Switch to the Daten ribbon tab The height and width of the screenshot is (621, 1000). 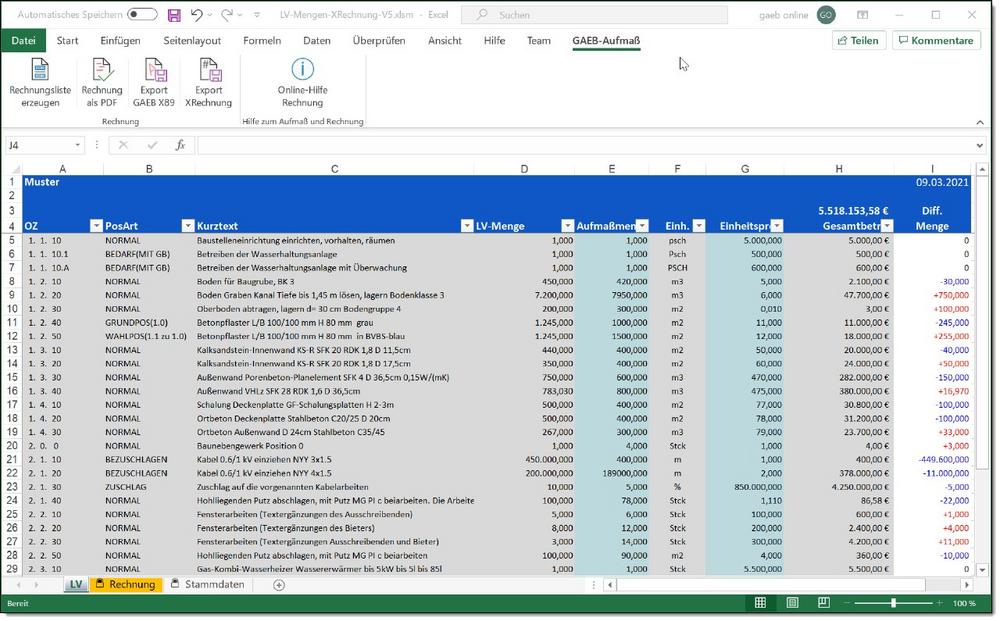coord(317,40)
